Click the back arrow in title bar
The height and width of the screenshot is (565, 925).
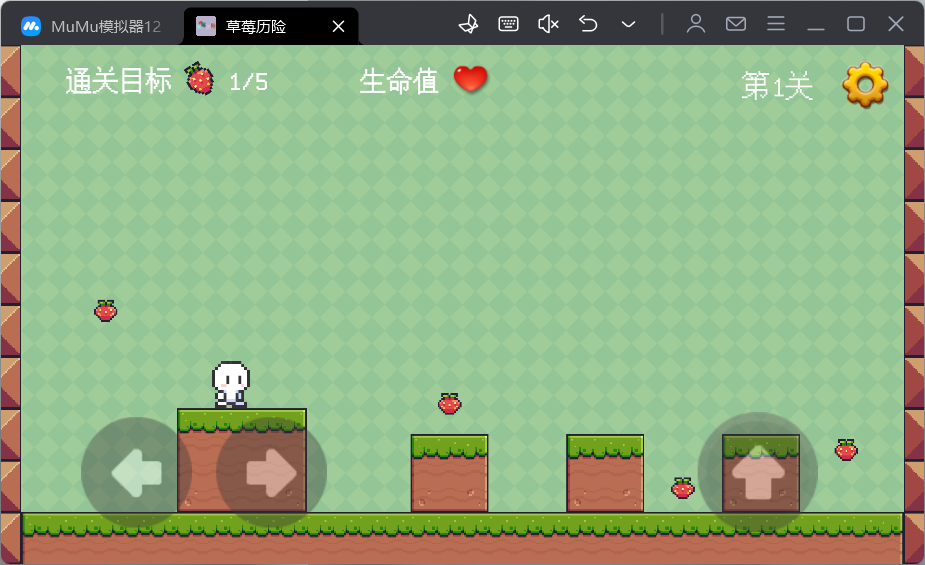pos(588,24)
